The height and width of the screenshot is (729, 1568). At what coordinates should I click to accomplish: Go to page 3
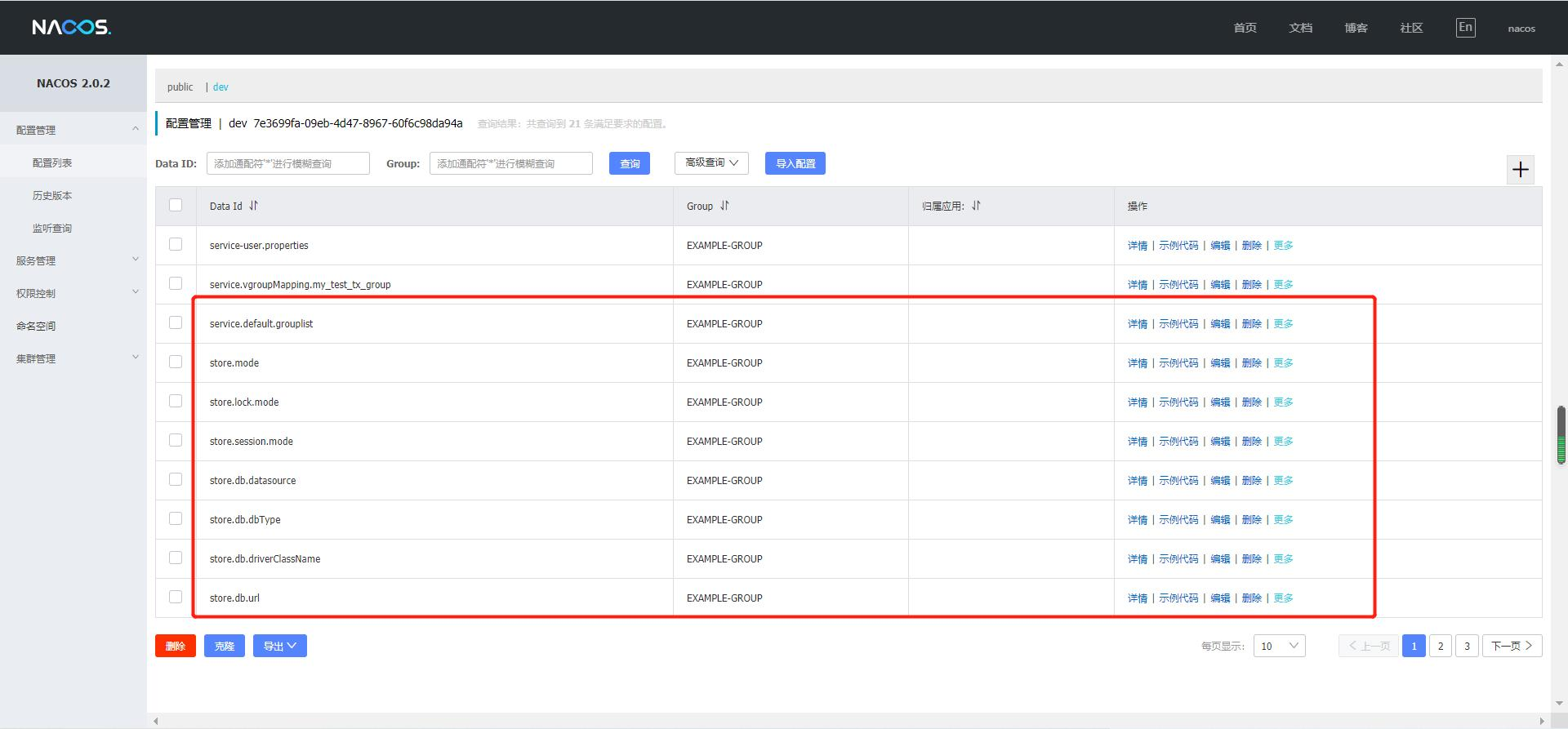(x=1467, y=646)
